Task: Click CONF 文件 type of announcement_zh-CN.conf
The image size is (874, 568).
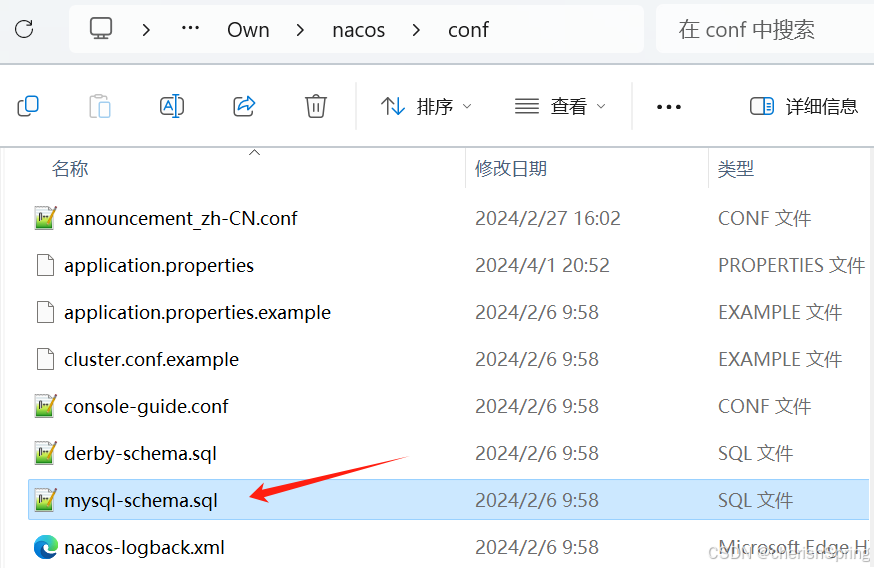Action: (x=764, y=218)
